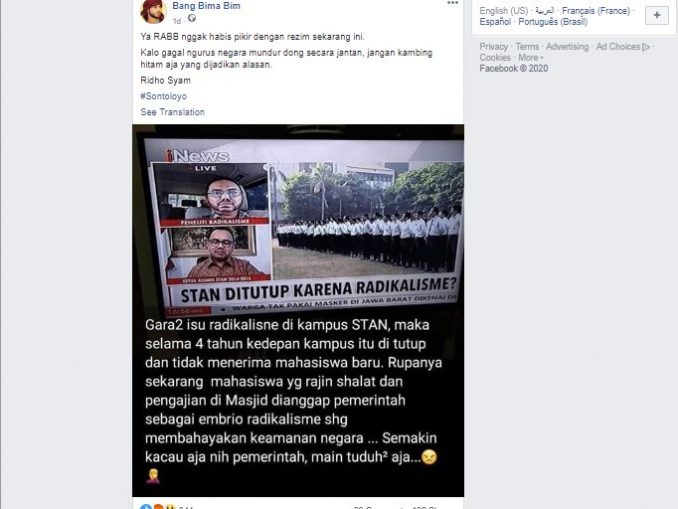This screenshot has height=509, width=678.
Task: Click the public audience globe icon
Action: coord(192,19)
